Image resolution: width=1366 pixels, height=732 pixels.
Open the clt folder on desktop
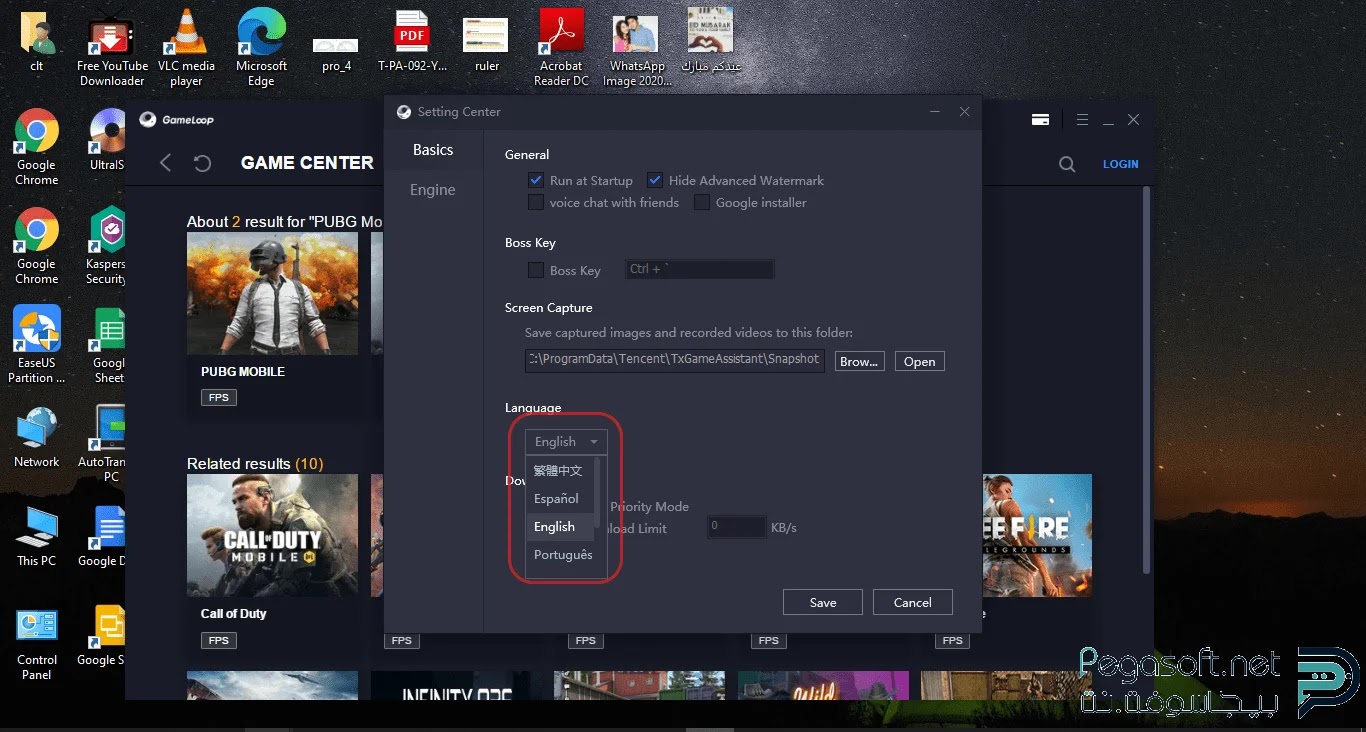37,42
